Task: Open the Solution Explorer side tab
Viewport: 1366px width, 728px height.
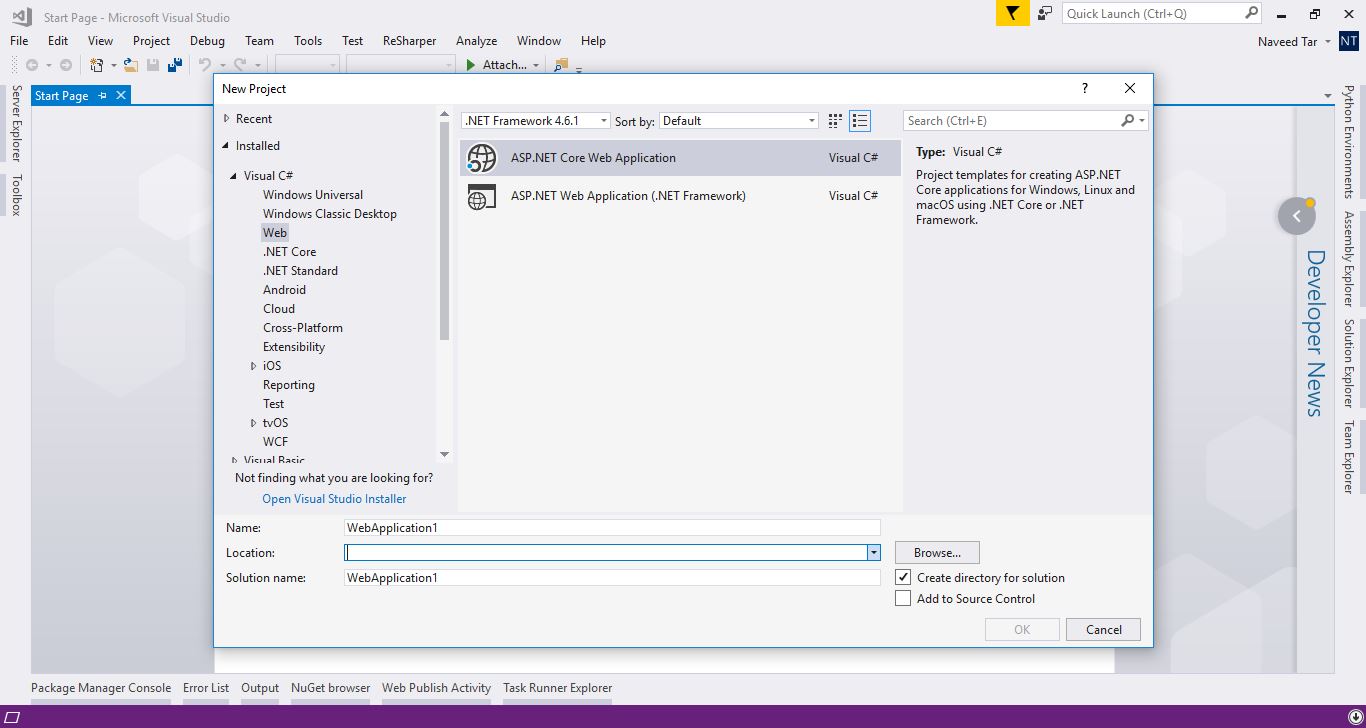Action: point(1349,364)
